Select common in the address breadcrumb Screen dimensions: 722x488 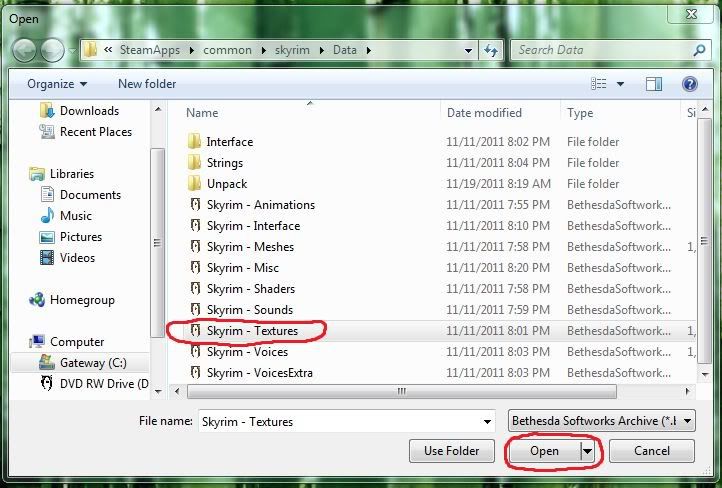point(227,50)
